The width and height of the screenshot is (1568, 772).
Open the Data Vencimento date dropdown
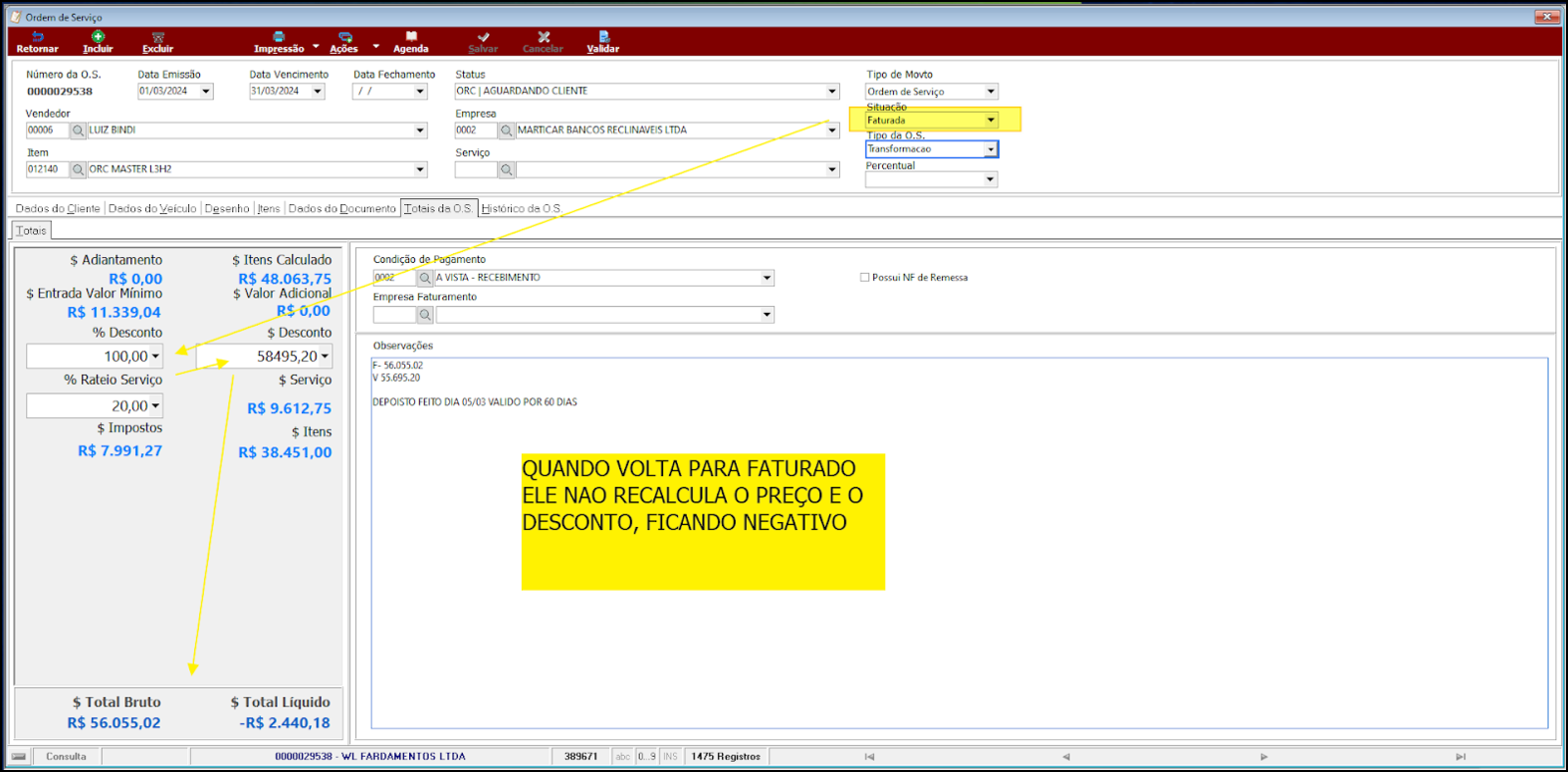click(x=318, y=92)
